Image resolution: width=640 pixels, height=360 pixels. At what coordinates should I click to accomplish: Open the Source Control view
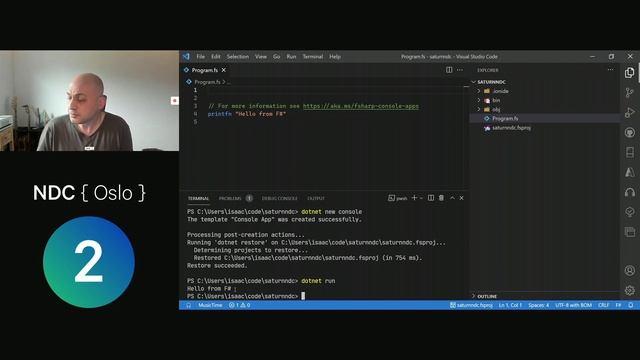click(629, 93)
